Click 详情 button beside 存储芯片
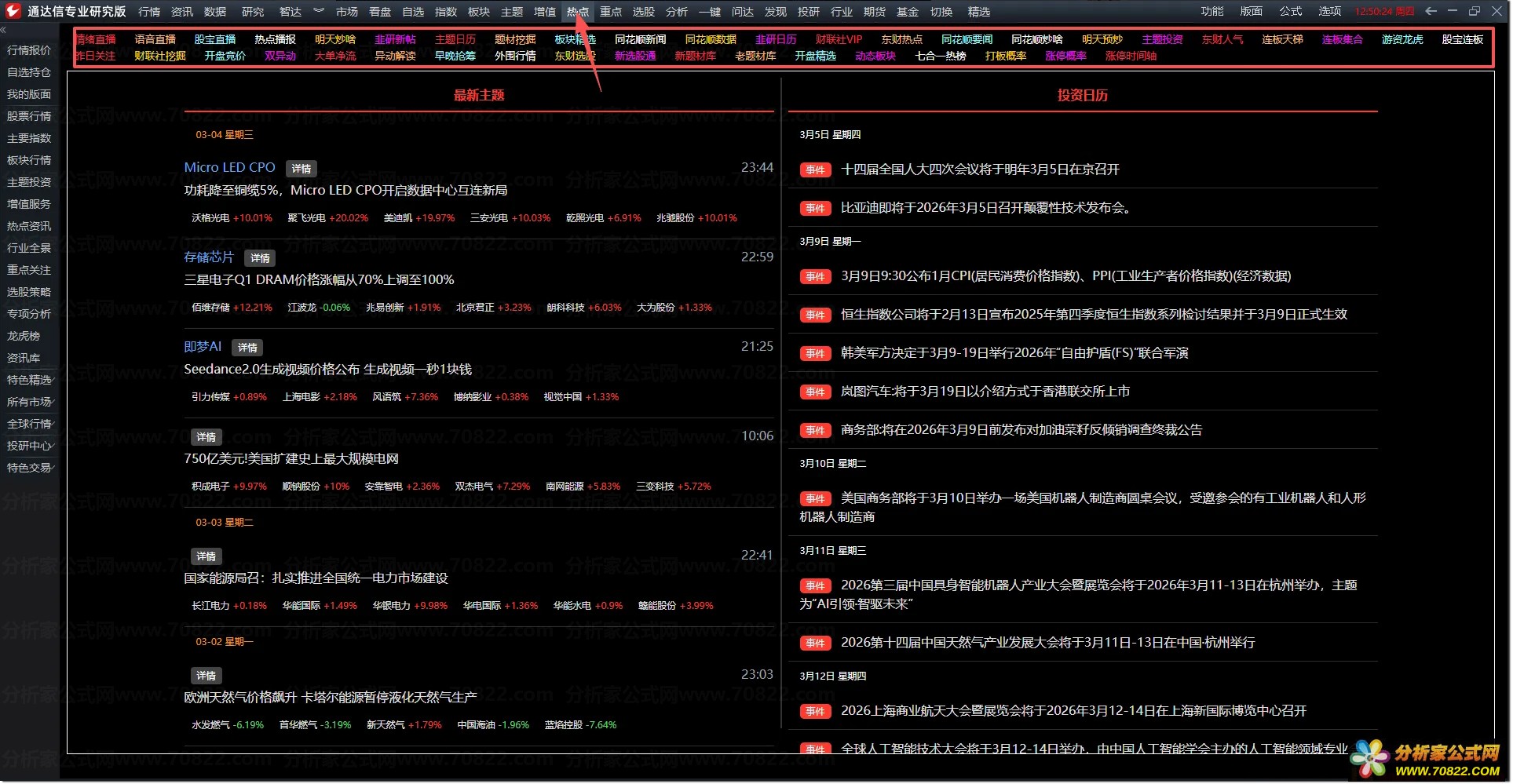 tap(260, 258)
